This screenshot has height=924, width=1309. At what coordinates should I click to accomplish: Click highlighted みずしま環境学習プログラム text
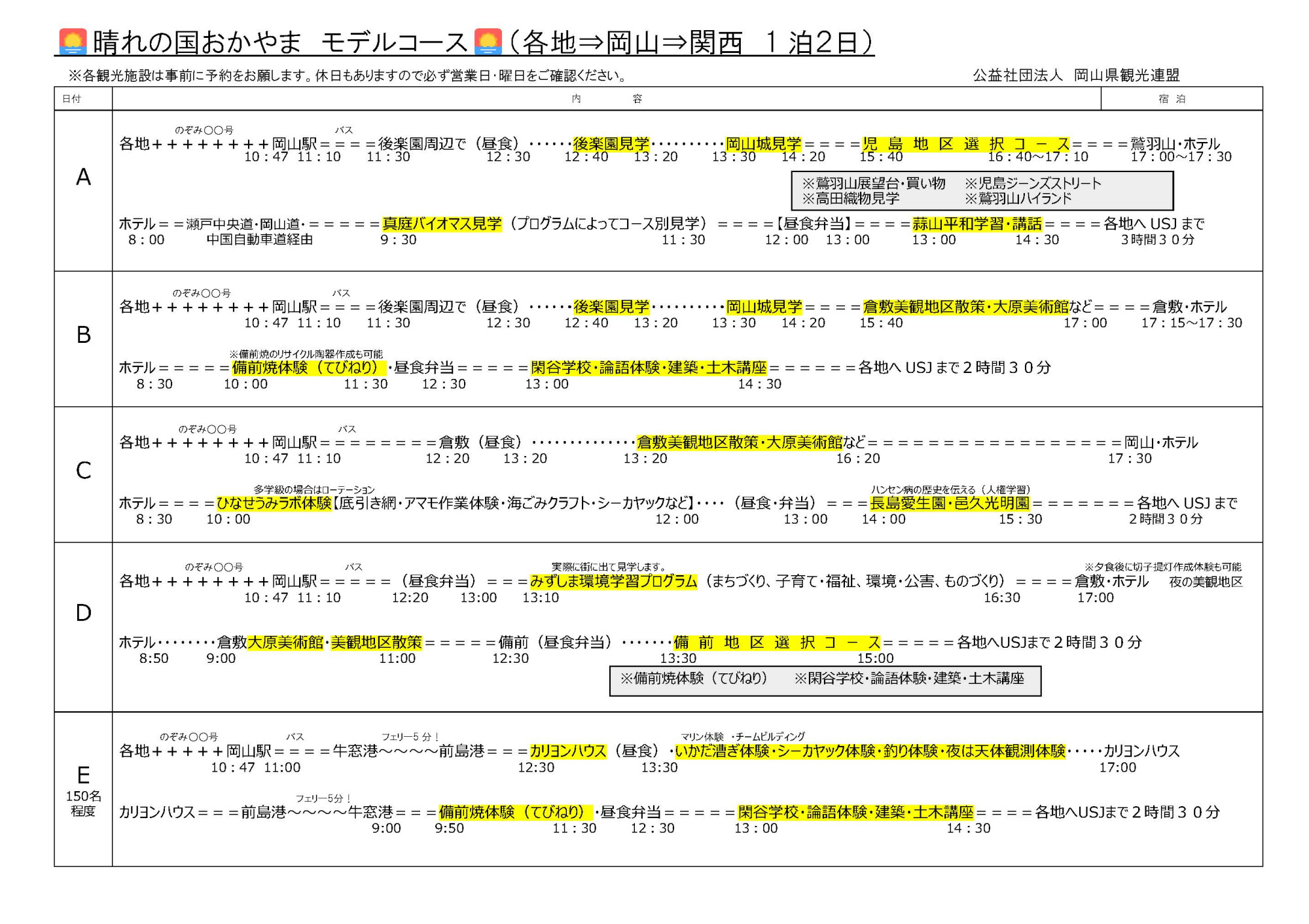tap(613, 581)
